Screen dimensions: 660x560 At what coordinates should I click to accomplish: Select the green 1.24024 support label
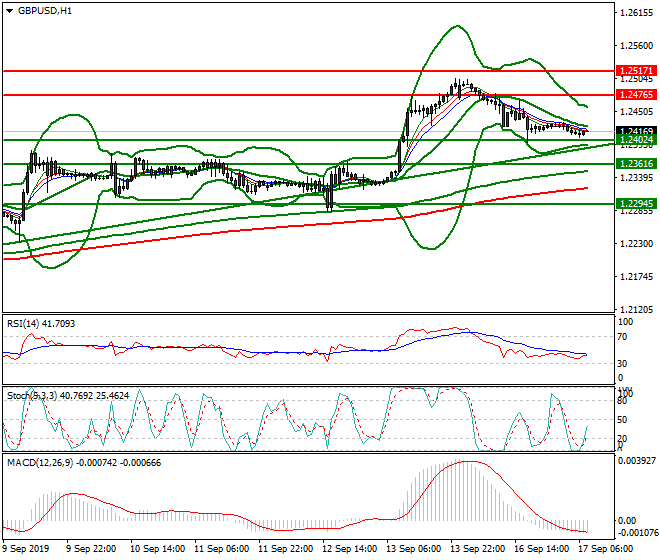636,140
